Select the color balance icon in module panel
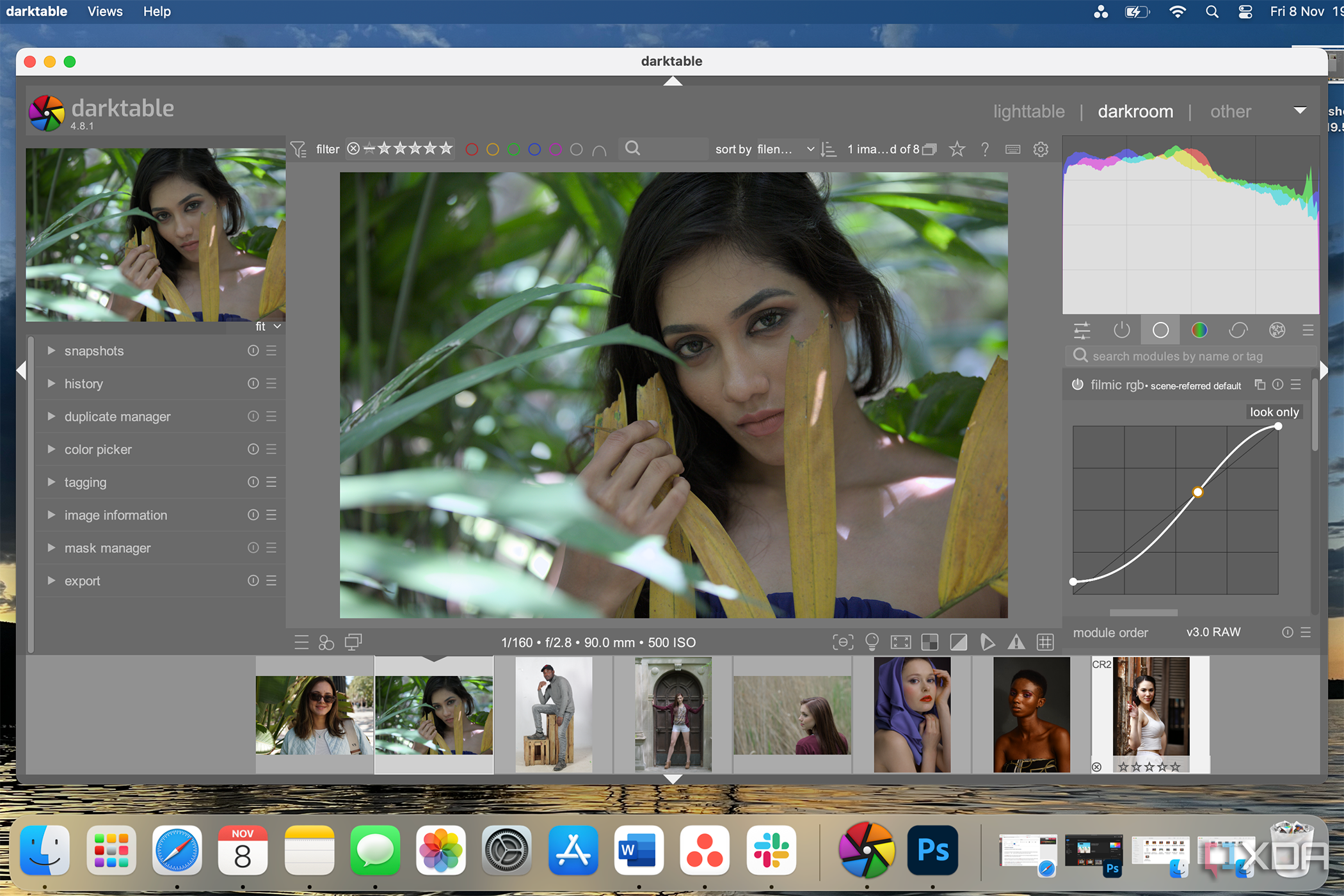Screen dimensions: 1344x896 coord(1199,330)
